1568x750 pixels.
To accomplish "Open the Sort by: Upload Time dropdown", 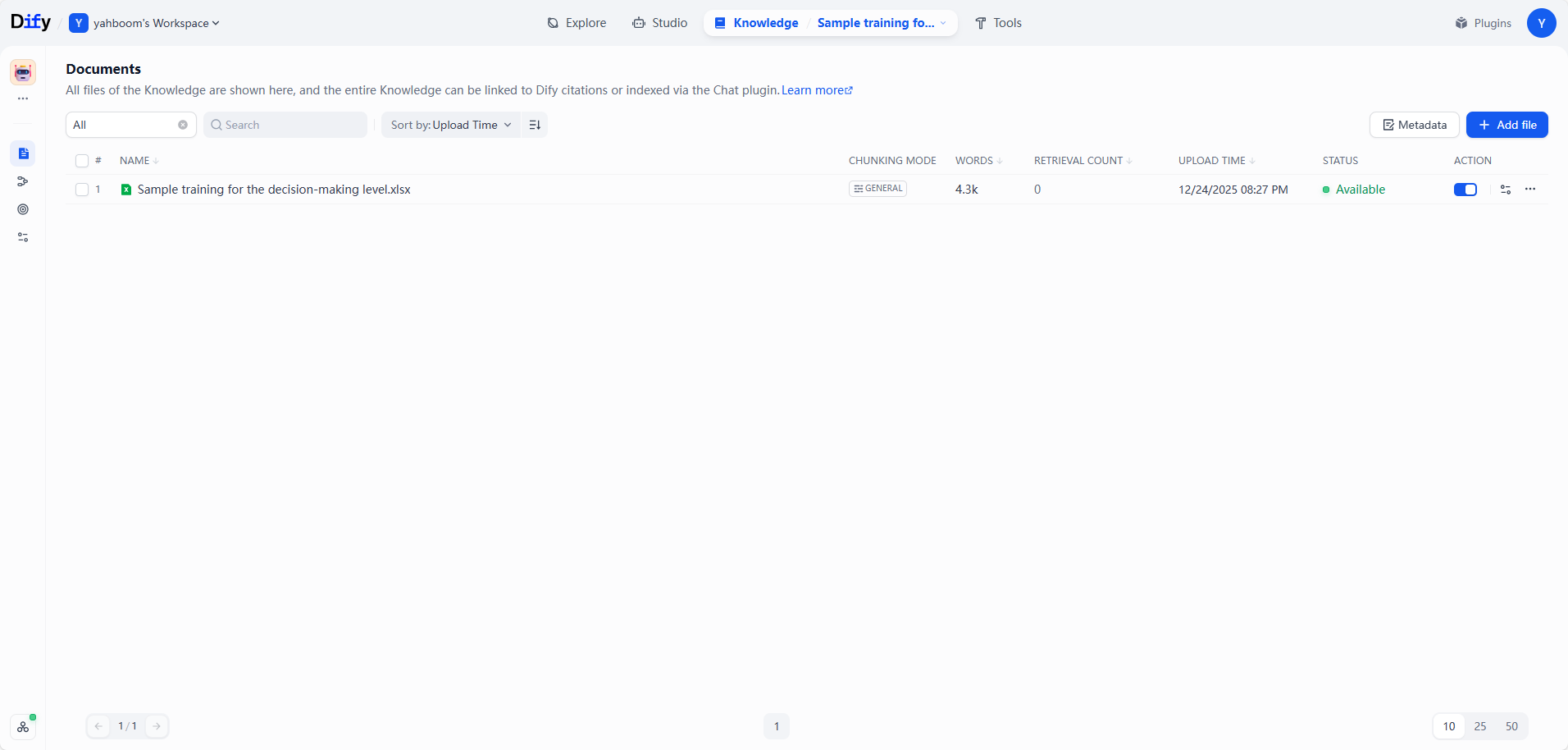I will click(450, 125).
